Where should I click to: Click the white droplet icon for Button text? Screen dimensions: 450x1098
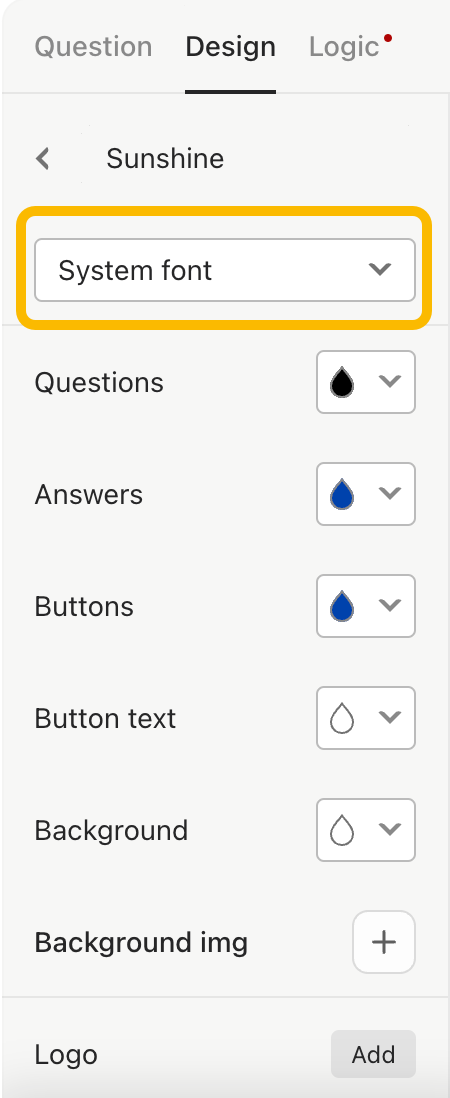click(x=342, y=718)
